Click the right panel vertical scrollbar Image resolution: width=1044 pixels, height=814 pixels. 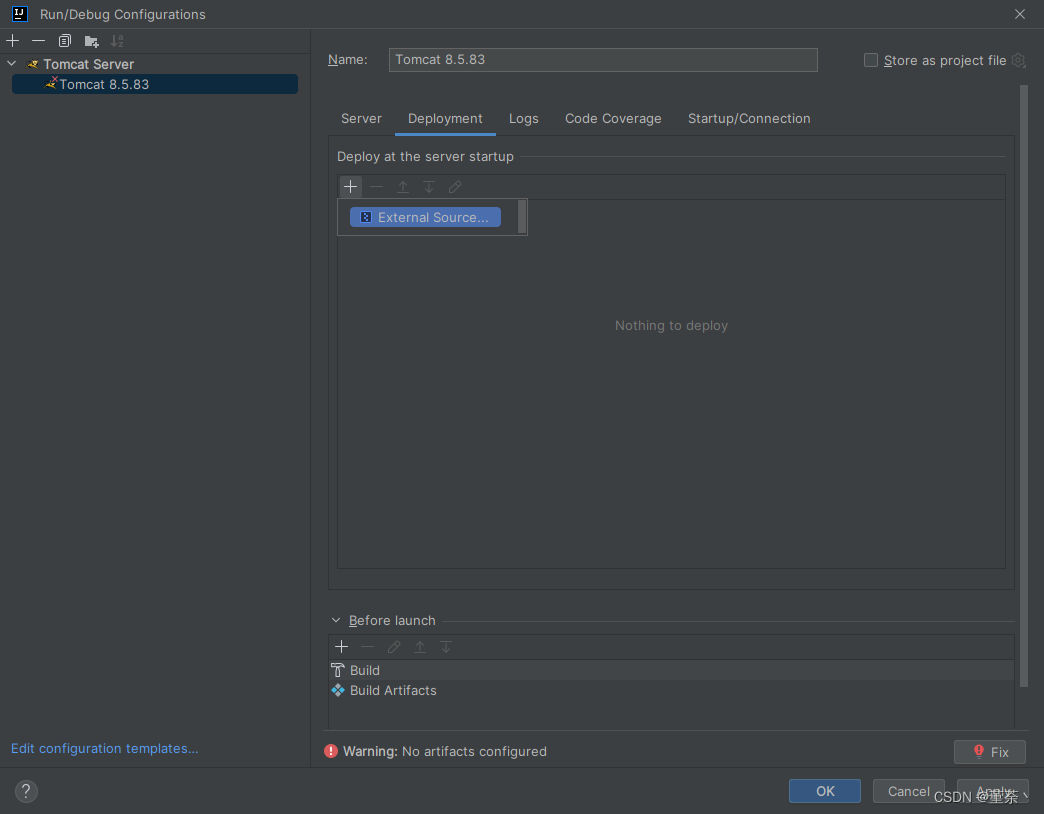coord(1023,386)
